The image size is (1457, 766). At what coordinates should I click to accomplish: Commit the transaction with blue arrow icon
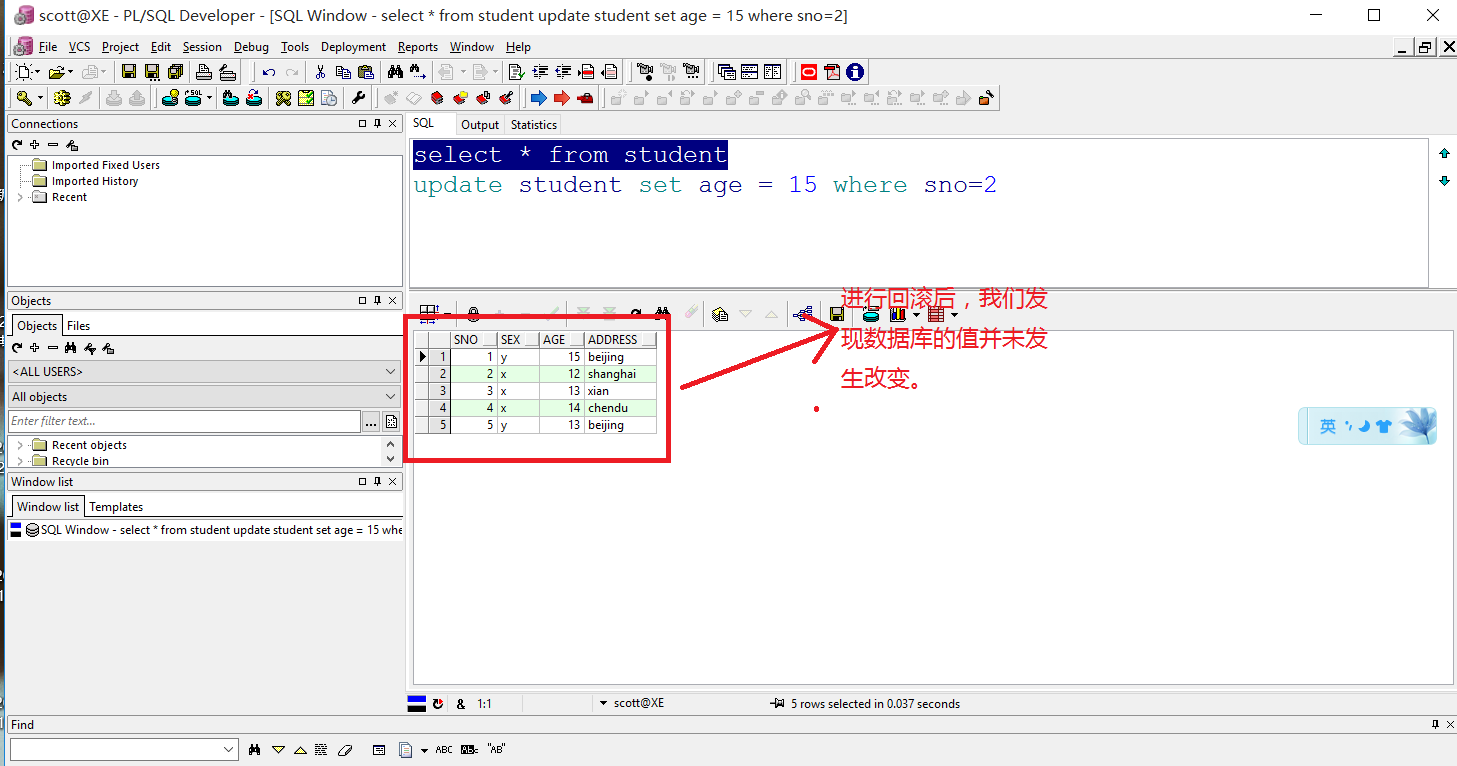tap(537, 97)
